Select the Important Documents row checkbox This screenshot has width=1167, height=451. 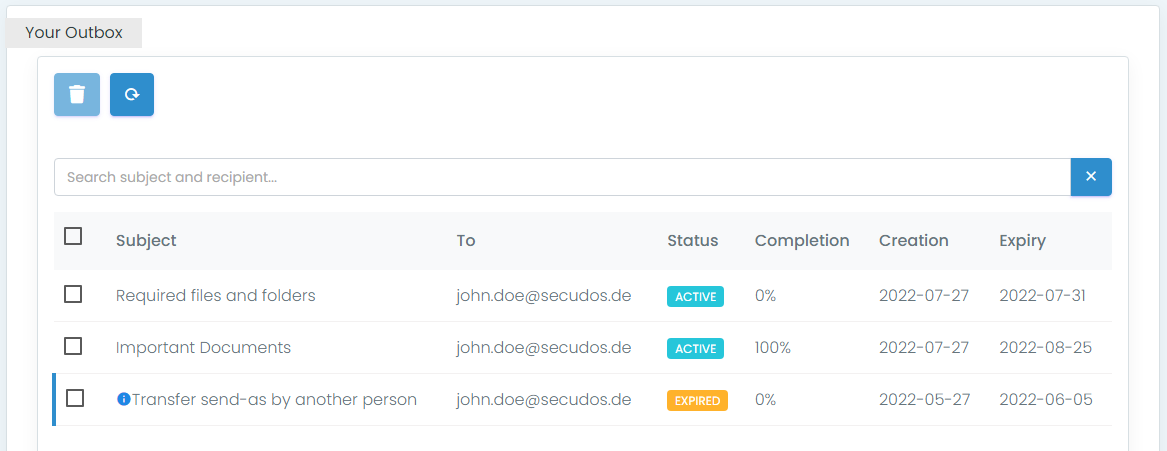pos(73,346)
